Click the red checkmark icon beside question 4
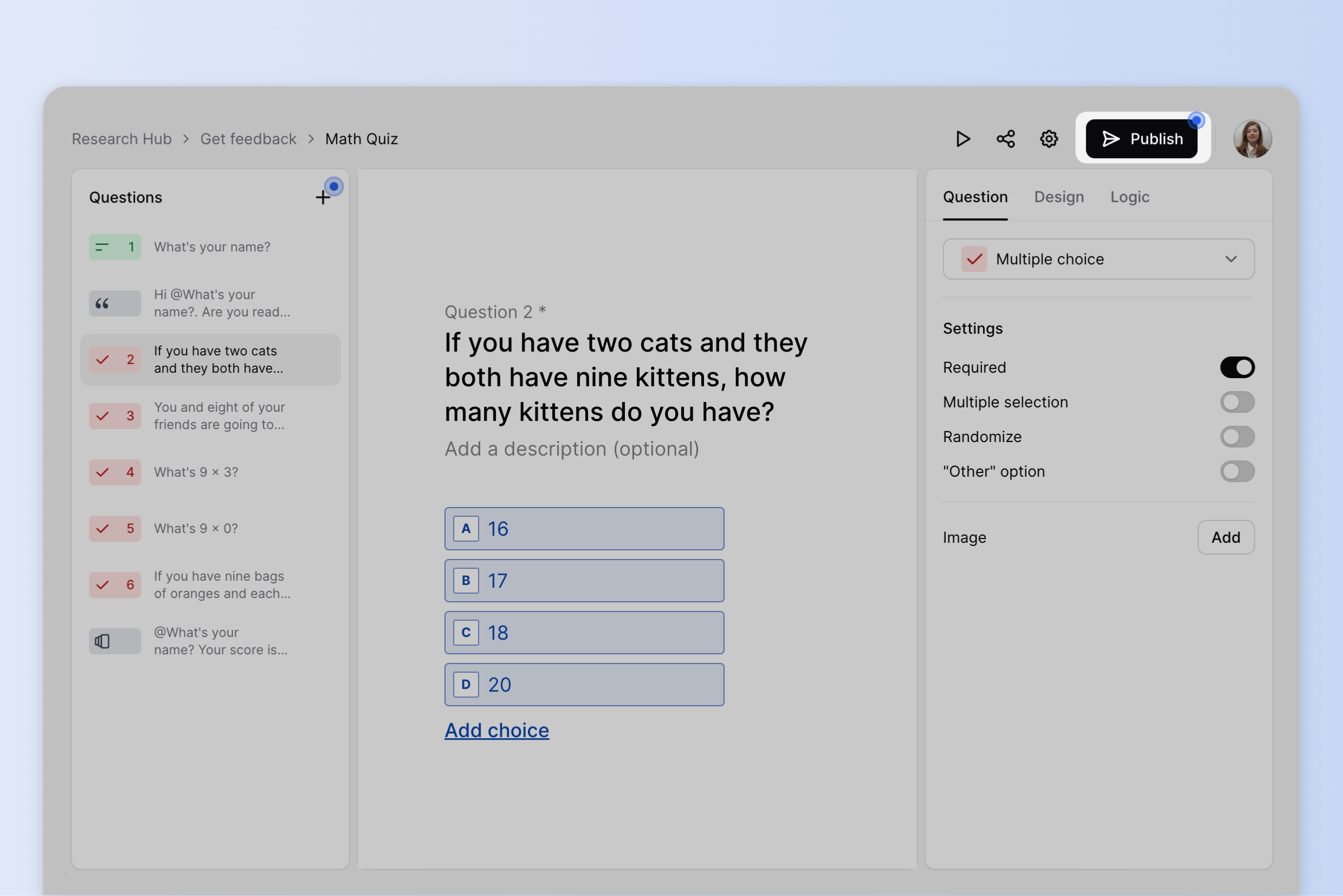 coord(103,472)
